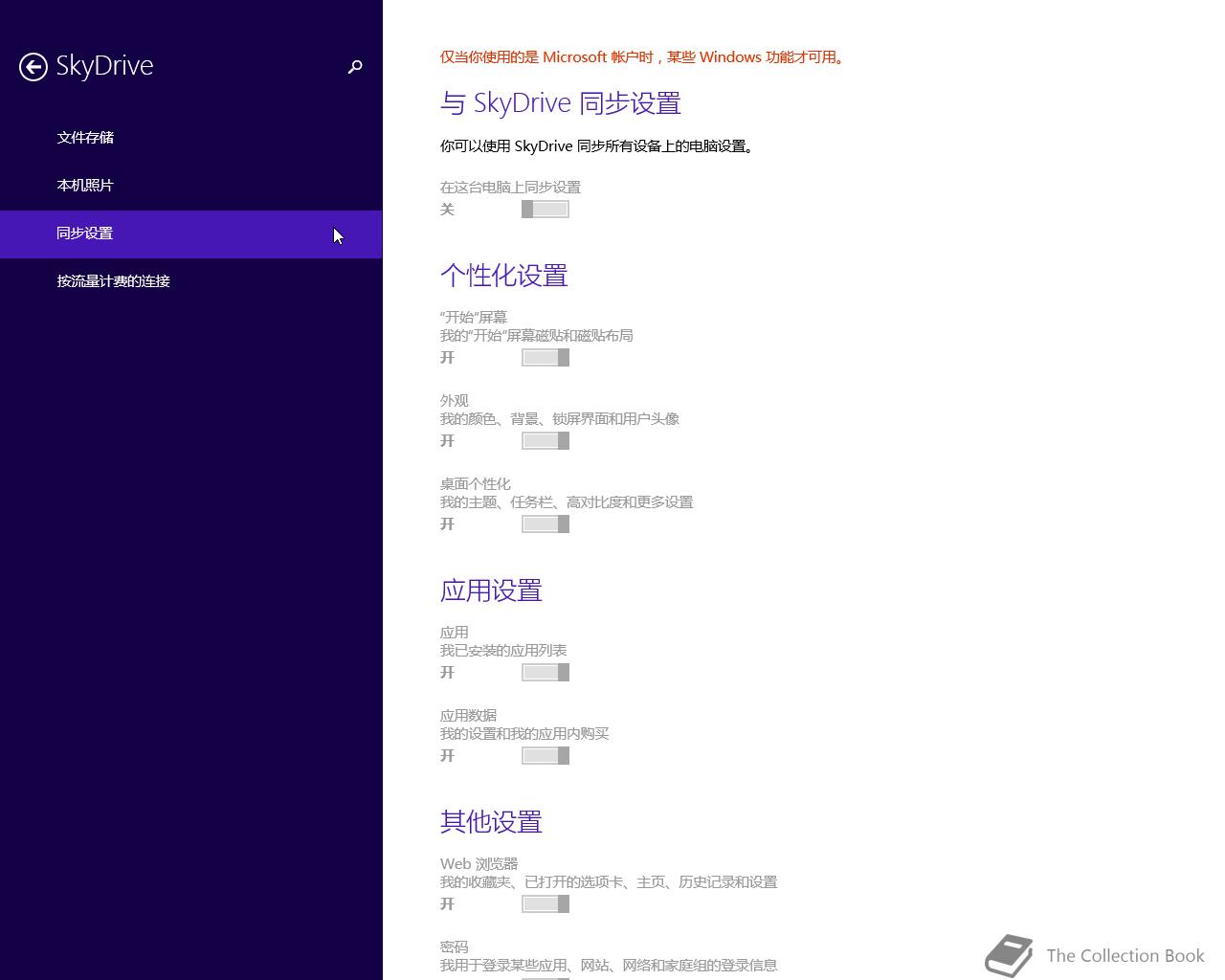The width and height of the screenshot is (1225, 980).
Task: Click text 你可以使用 SkyDrive 同步所有设备上的电脑设置
Action: [x=595, y=146]
